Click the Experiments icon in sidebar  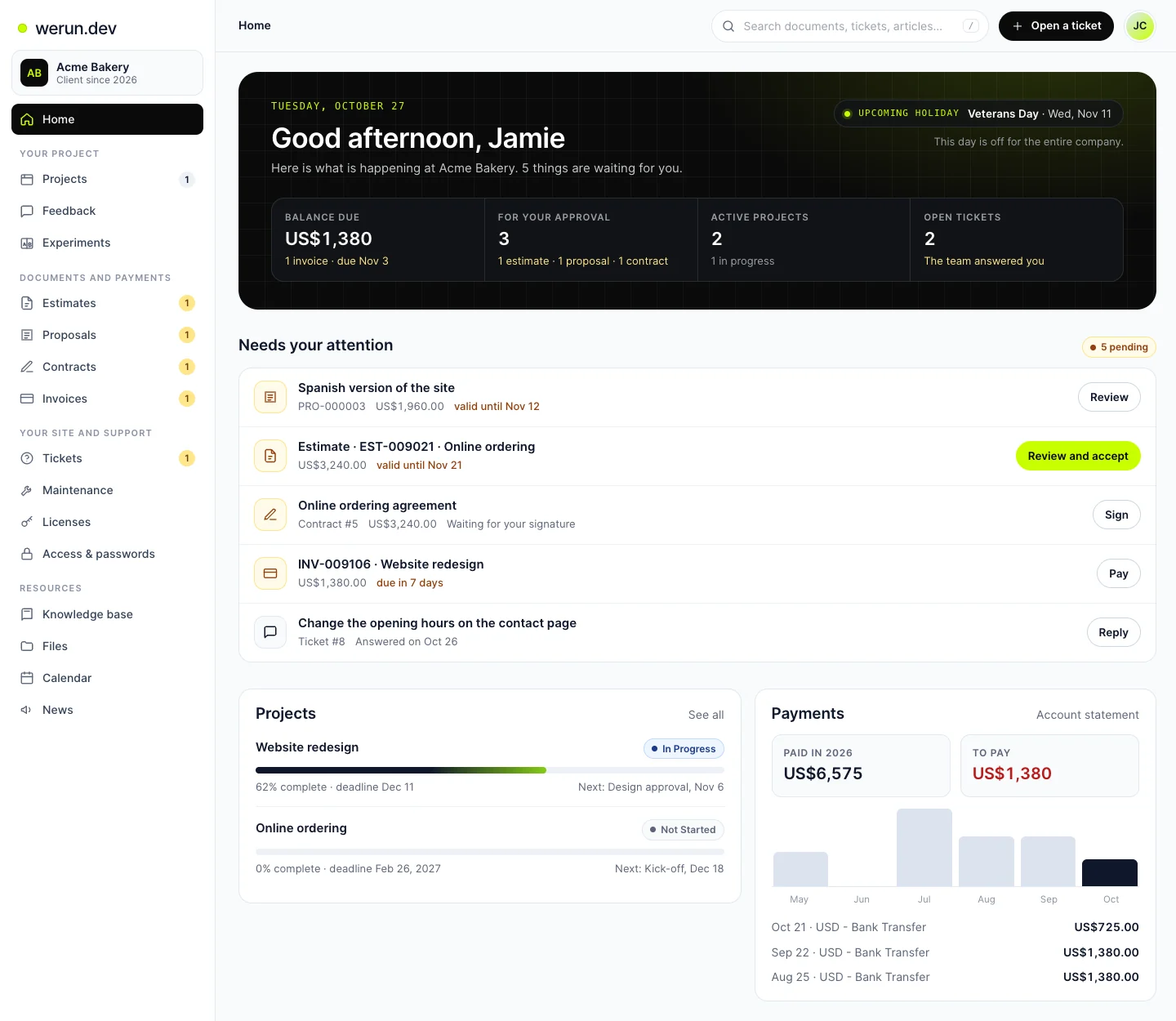pyautogui.click(x=27, y=243)
